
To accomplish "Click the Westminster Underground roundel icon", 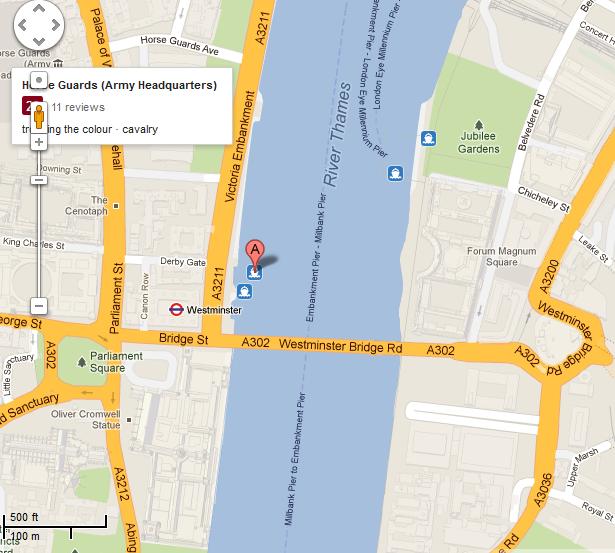I will (176, 309).
